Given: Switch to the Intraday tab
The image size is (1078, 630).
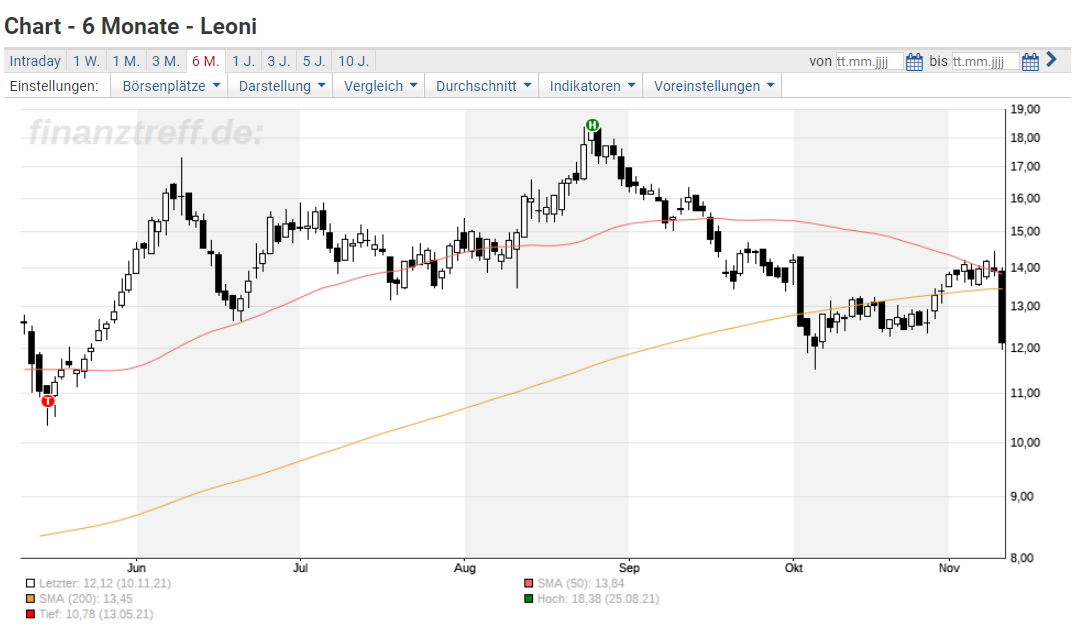Looking at the screenshot, I should [x=35, y=61].
